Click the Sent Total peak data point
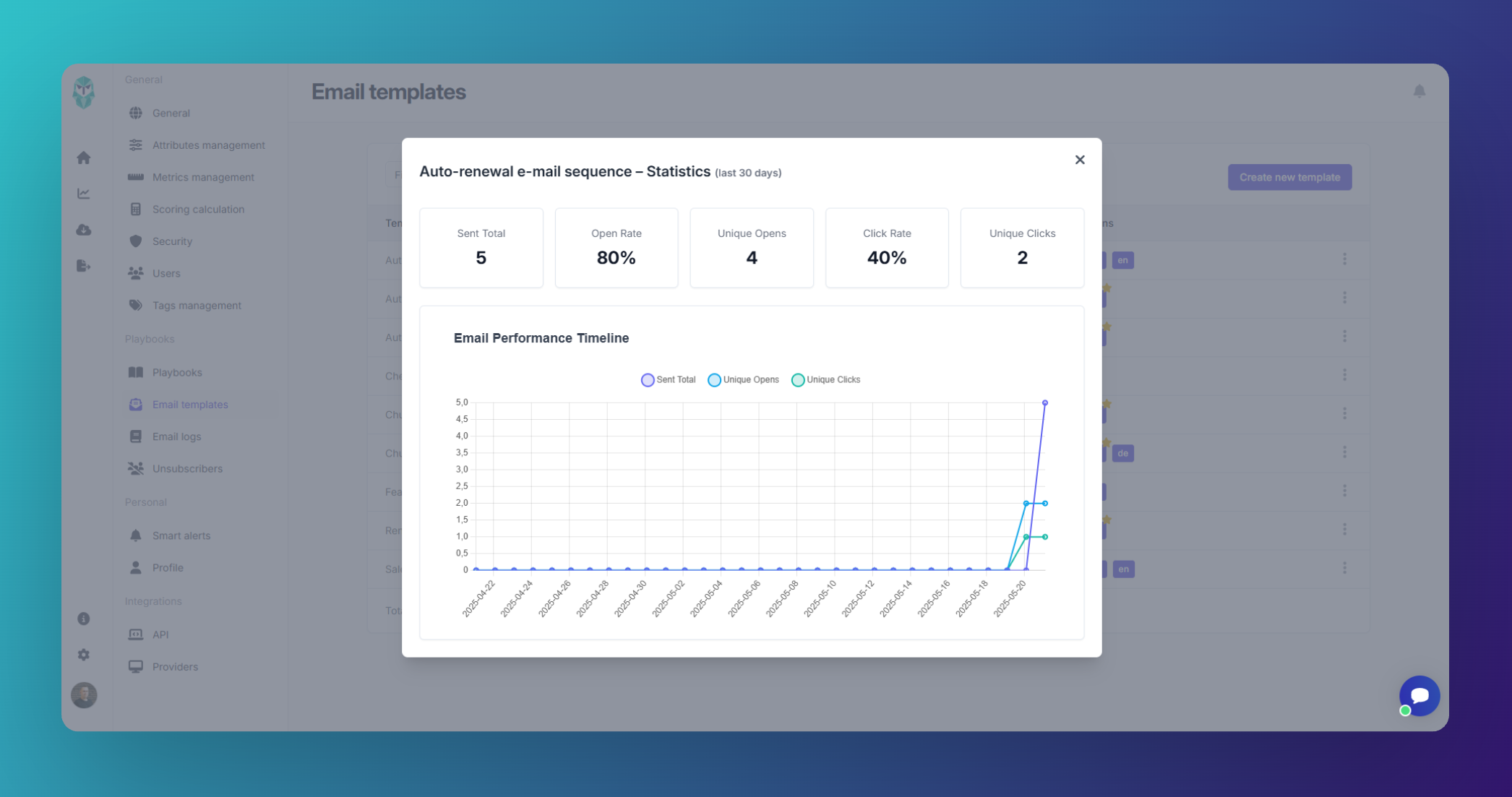Screen dimensions: 1512x797 point(1045,403)
